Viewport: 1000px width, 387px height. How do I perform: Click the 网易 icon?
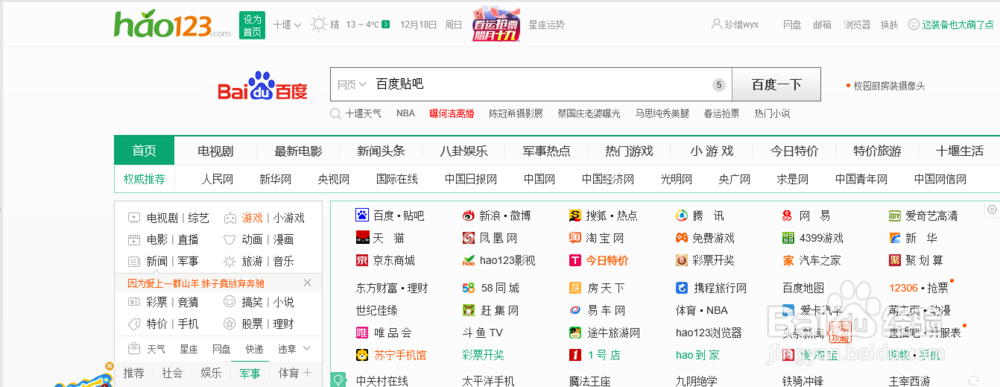point(788,215)
